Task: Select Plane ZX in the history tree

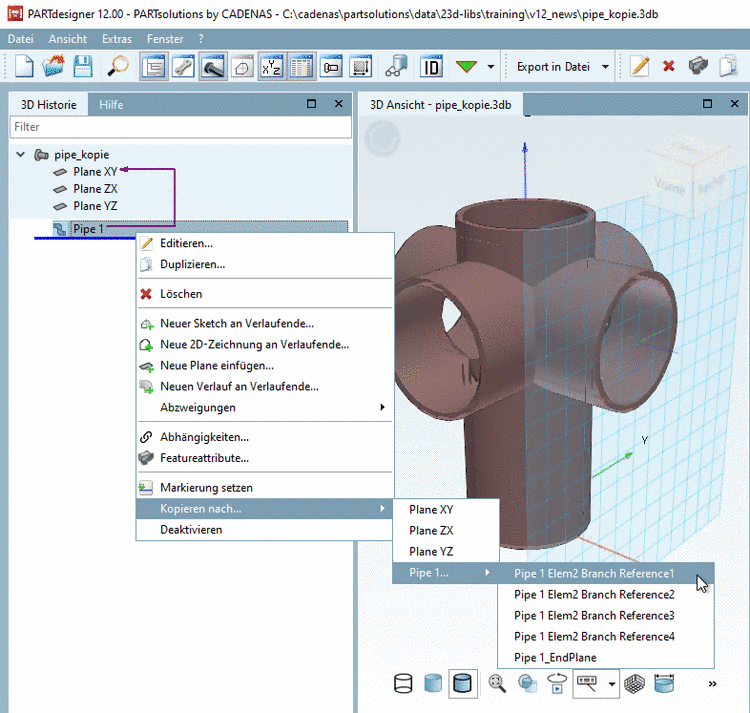Action: (x=95, y=189)
